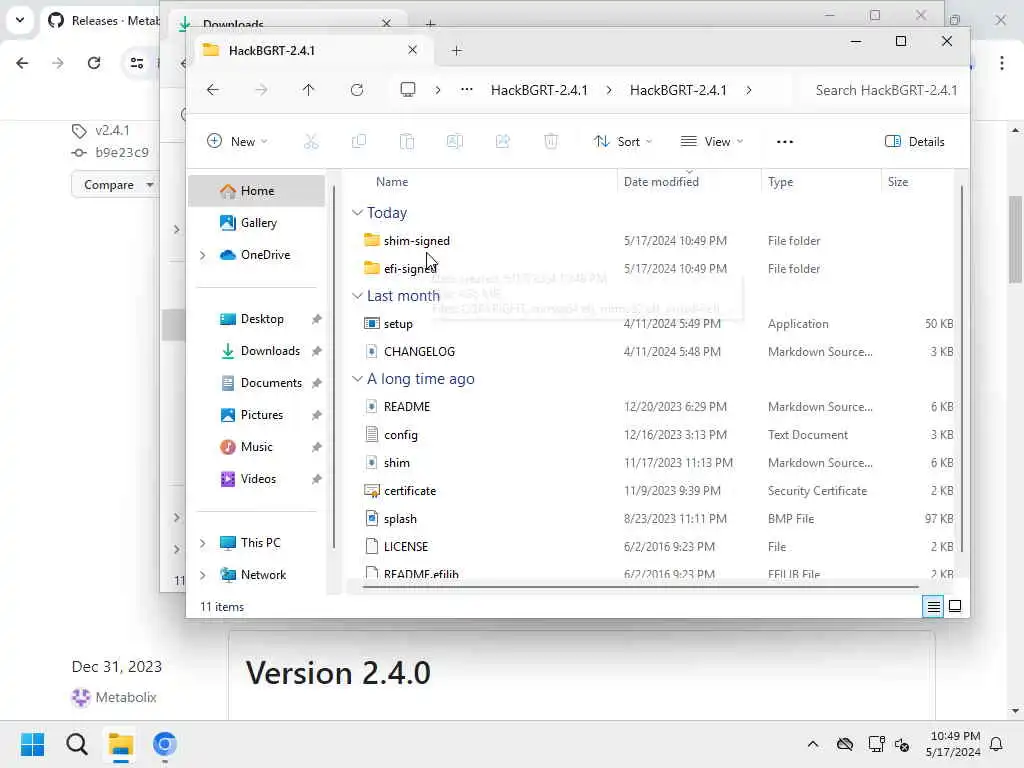Sort by Date modified column header
The width and height of the screenshot is (1024, 768).
coord(661,182)
